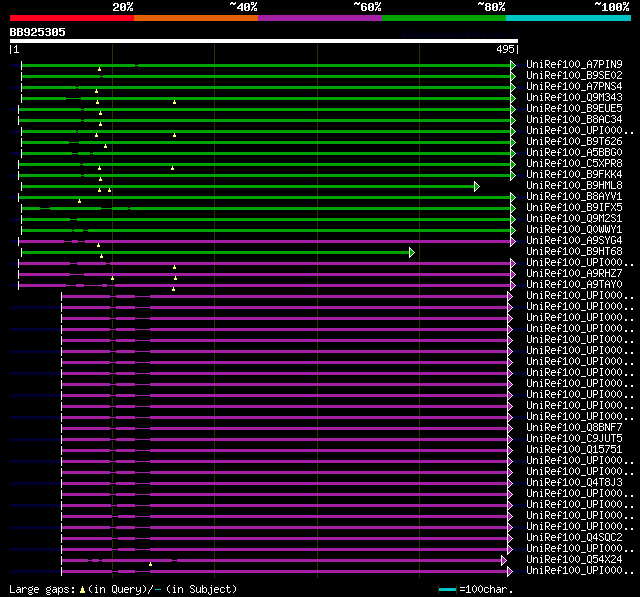
Task: Click the purple alignment bar for Q54X24
Action: (282, 561)
